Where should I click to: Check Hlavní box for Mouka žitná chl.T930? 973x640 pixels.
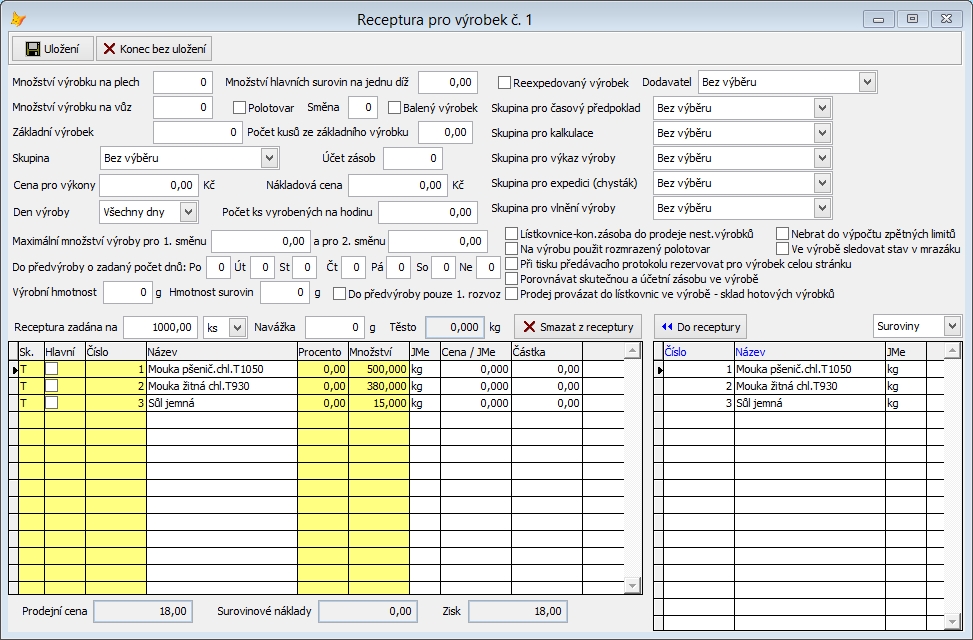(52, 385)
